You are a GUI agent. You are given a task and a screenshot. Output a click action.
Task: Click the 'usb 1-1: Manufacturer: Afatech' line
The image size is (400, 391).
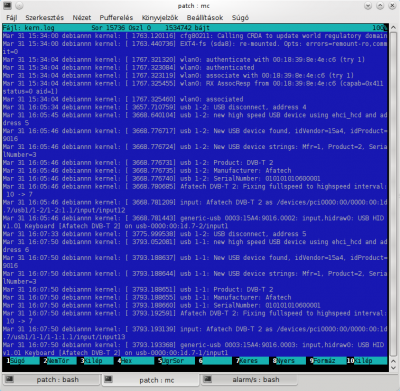pyautogui.click(x=147, y=297)
